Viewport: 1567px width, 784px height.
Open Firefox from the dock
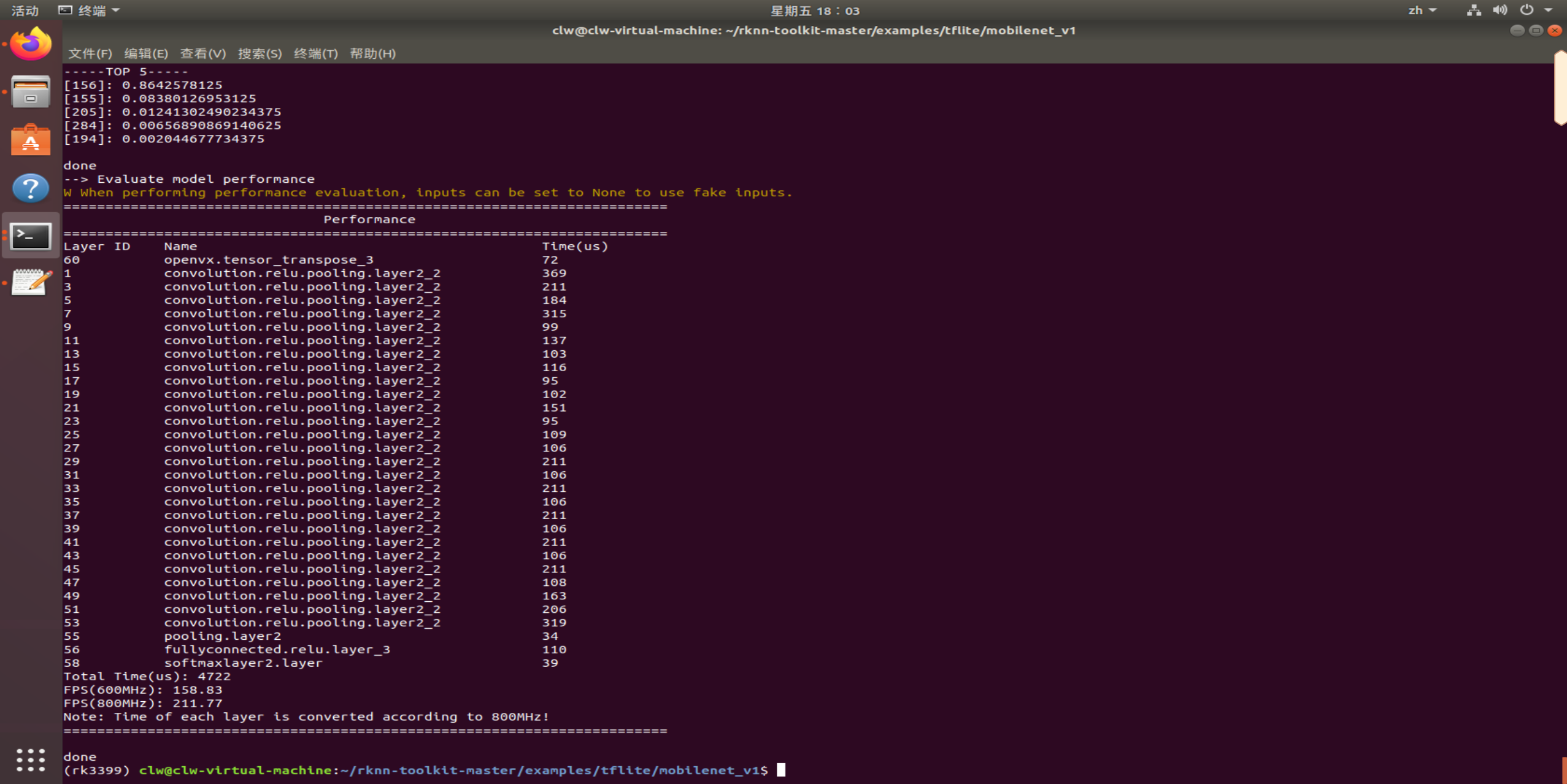coord(31,44)
